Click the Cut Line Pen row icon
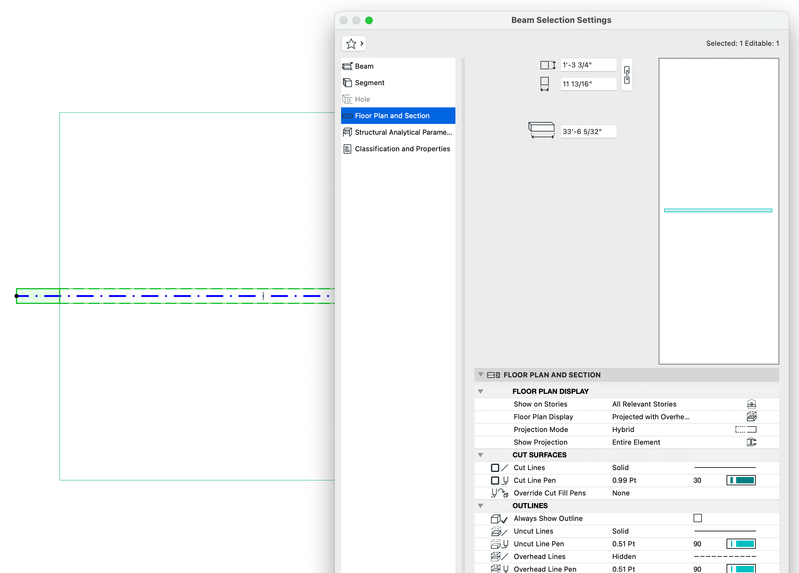The image size is (799, 573). [499, 480]
